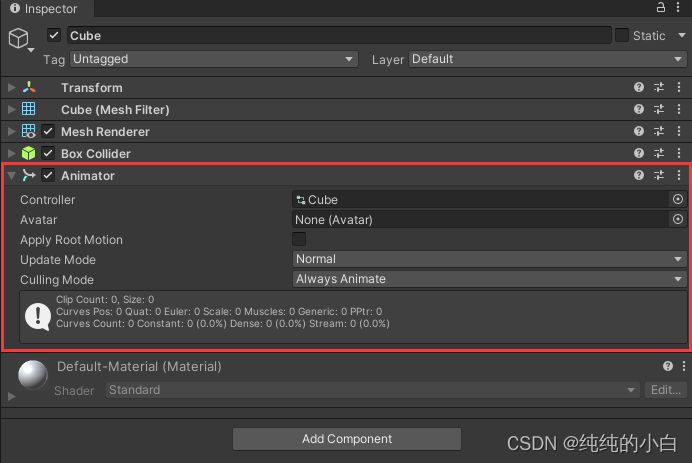Open the Standard Shader dropdown
Image resolution: width=692 pixels, height=463 pixels.
pyautogui.click(x=372, y=390)
